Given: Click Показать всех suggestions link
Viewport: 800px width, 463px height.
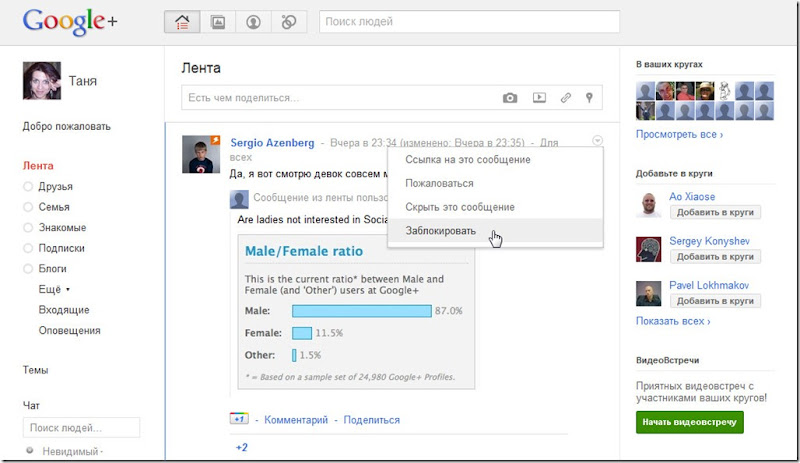Looking at the screenshot, I should coord(673,321).
